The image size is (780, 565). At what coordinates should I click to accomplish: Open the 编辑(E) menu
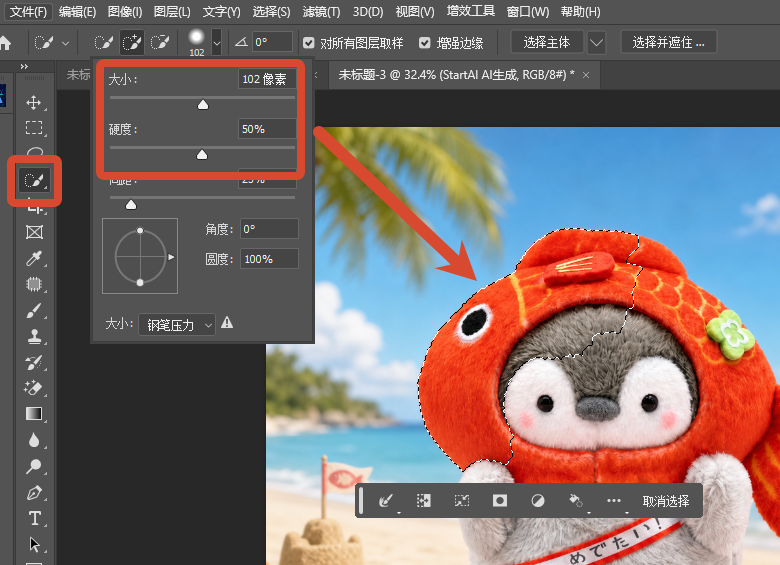(x=77, y=11)
